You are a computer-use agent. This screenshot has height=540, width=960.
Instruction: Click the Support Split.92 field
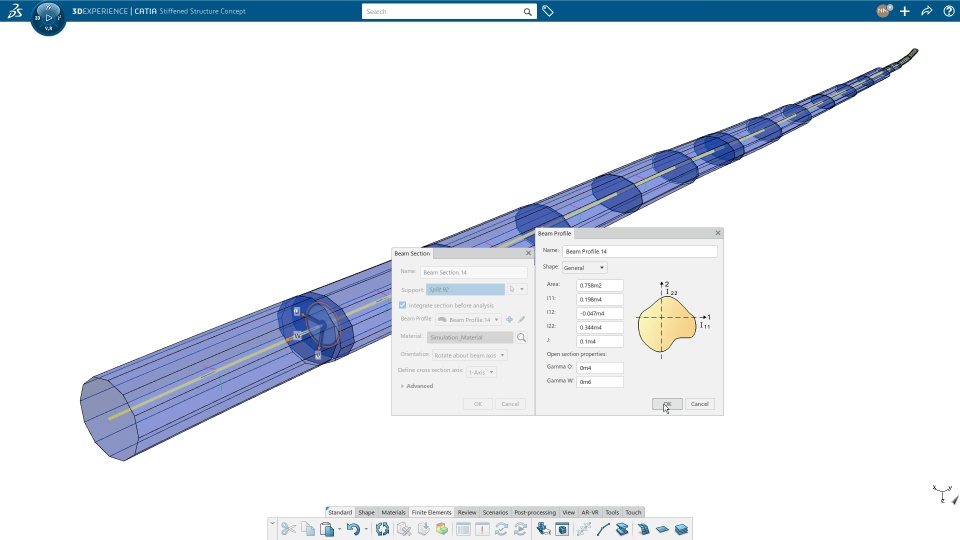pyautogui.click(x=465, y=290)
